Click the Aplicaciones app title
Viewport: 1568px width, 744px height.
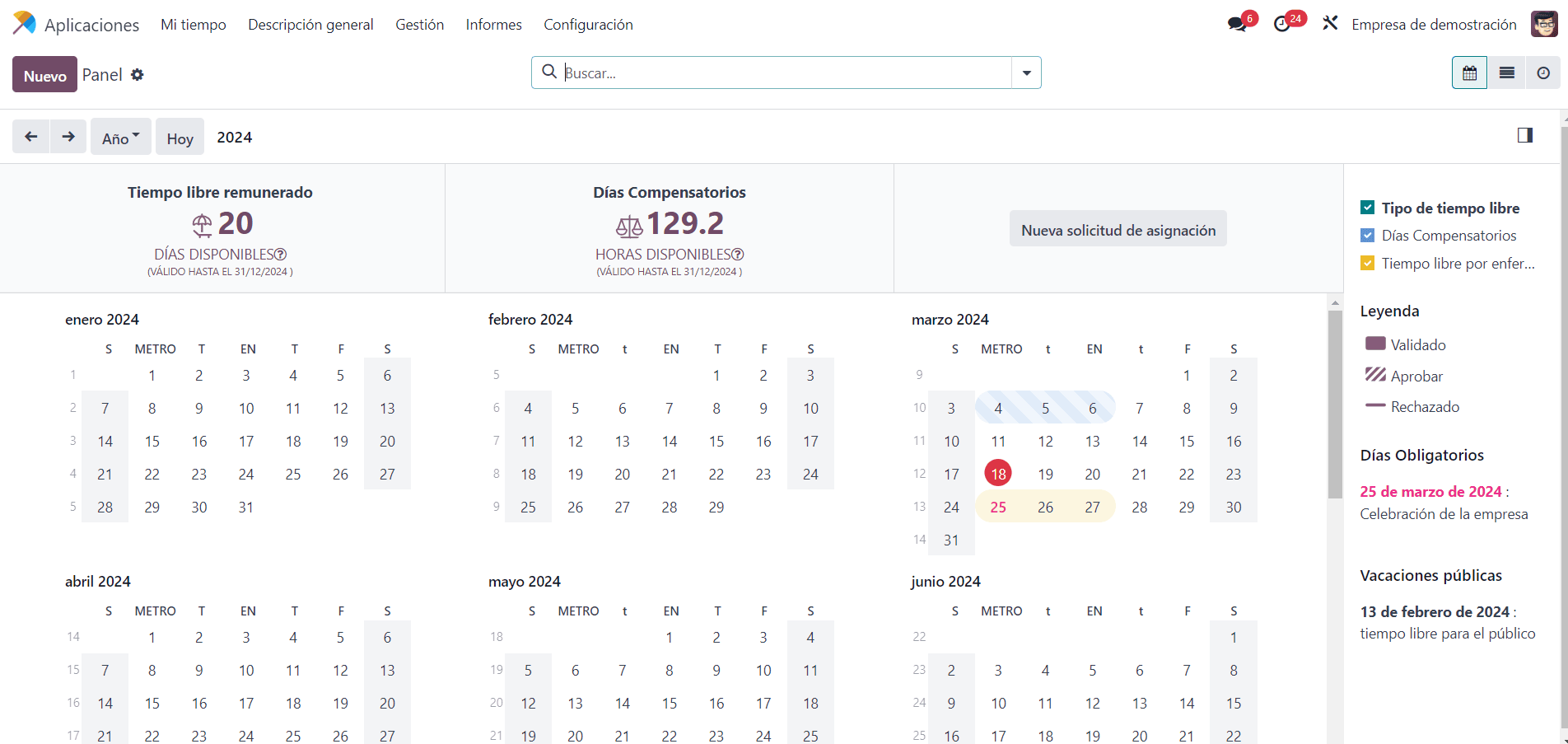pos(92,25)
